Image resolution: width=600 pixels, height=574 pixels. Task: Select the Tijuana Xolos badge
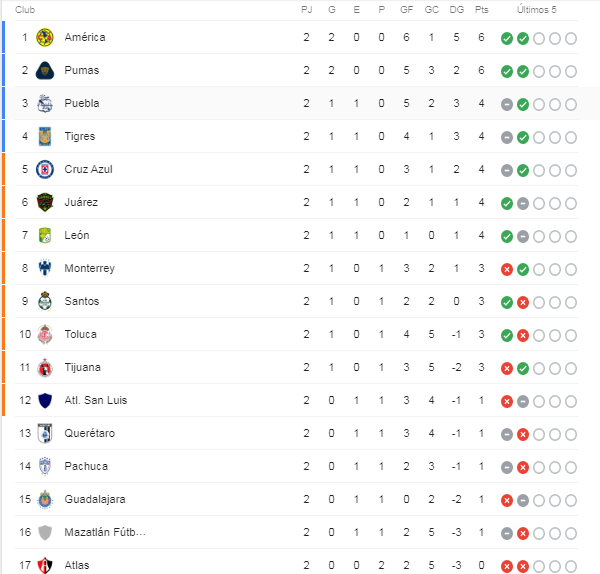click(45, 367)
